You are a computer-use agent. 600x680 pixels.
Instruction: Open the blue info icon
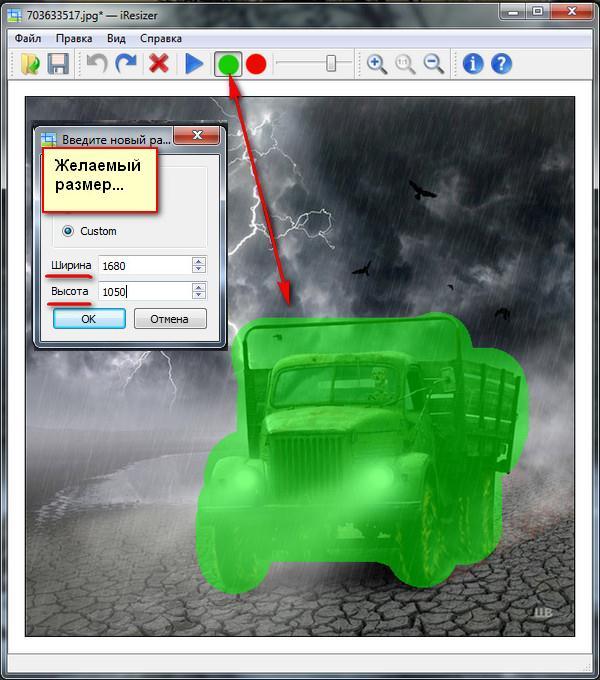[472, 64]
